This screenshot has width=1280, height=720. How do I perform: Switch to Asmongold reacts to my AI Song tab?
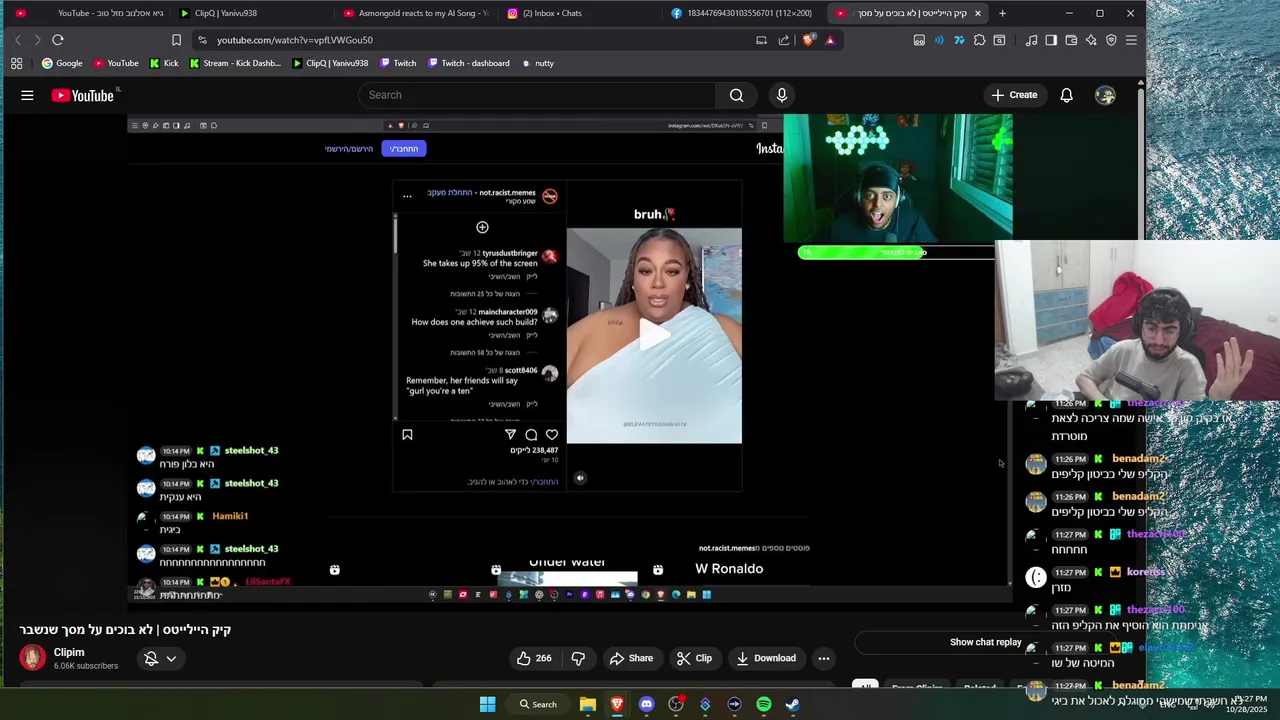416,13
